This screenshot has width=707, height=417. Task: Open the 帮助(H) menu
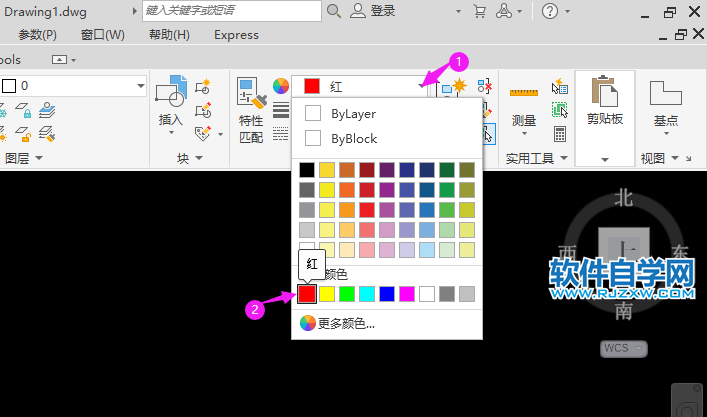pos(169,35)
